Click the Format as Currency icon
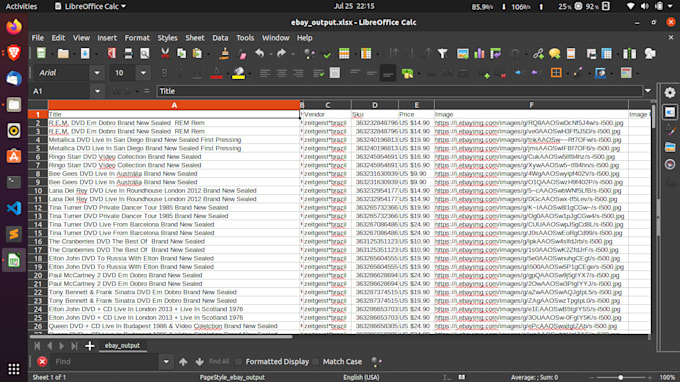 coord(408,73)
